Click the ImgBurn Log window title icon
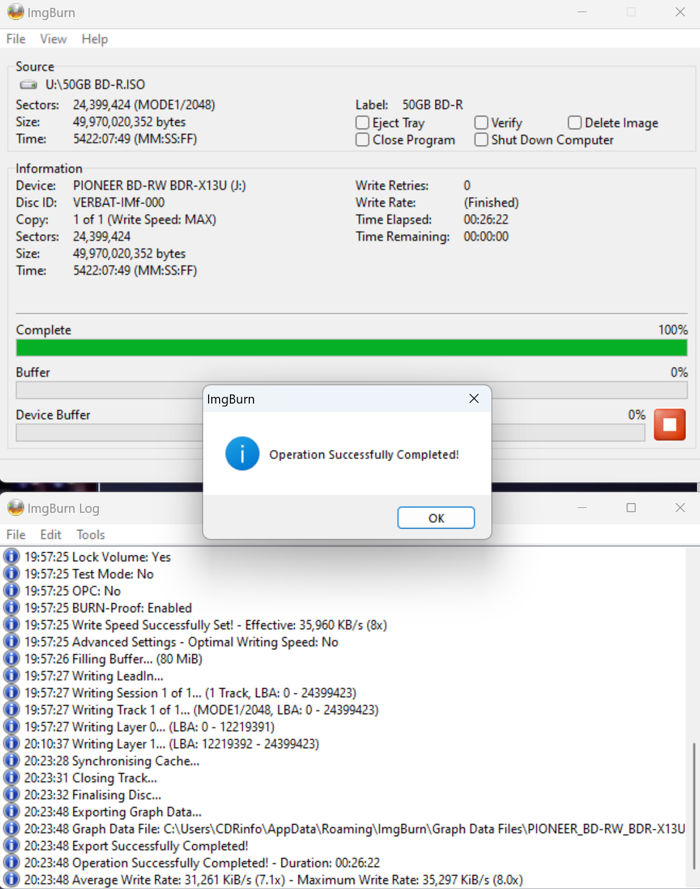The width and height of the screenshot is (700, 889). click(15, 508)
